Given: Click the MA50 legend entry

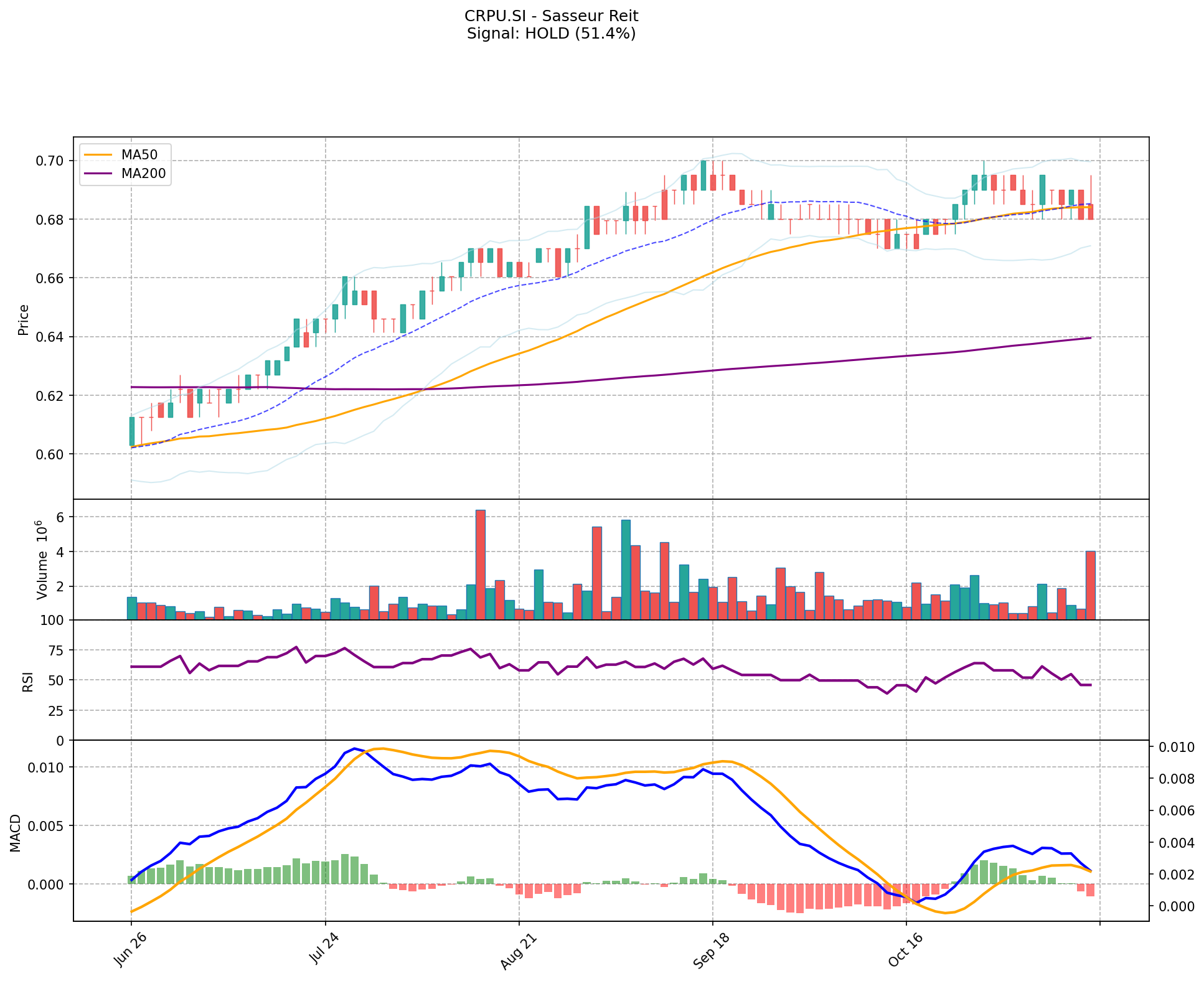Looking at the screenshot, I should pos(139,155).
